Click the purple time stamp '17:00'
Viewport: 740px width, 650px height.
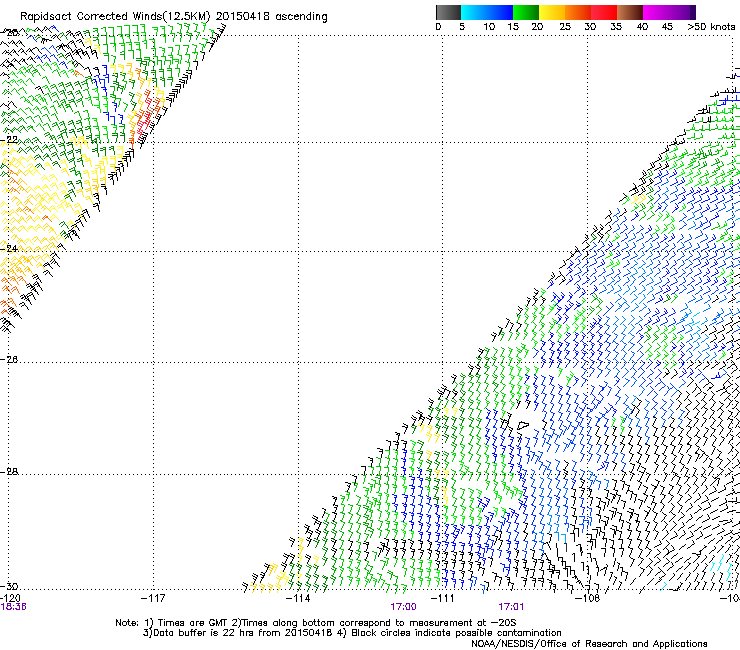coord(404,607)
